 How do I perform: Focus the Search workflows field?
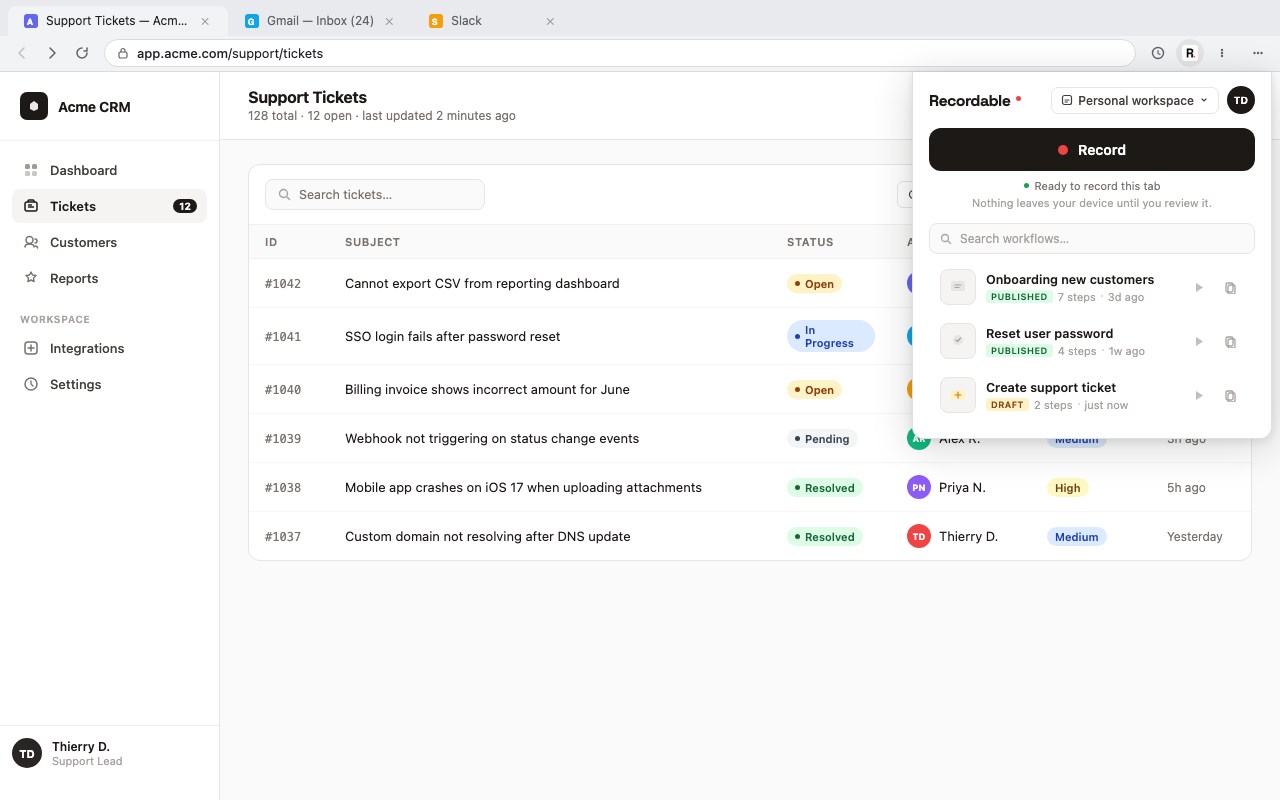tap(1092, 239)
